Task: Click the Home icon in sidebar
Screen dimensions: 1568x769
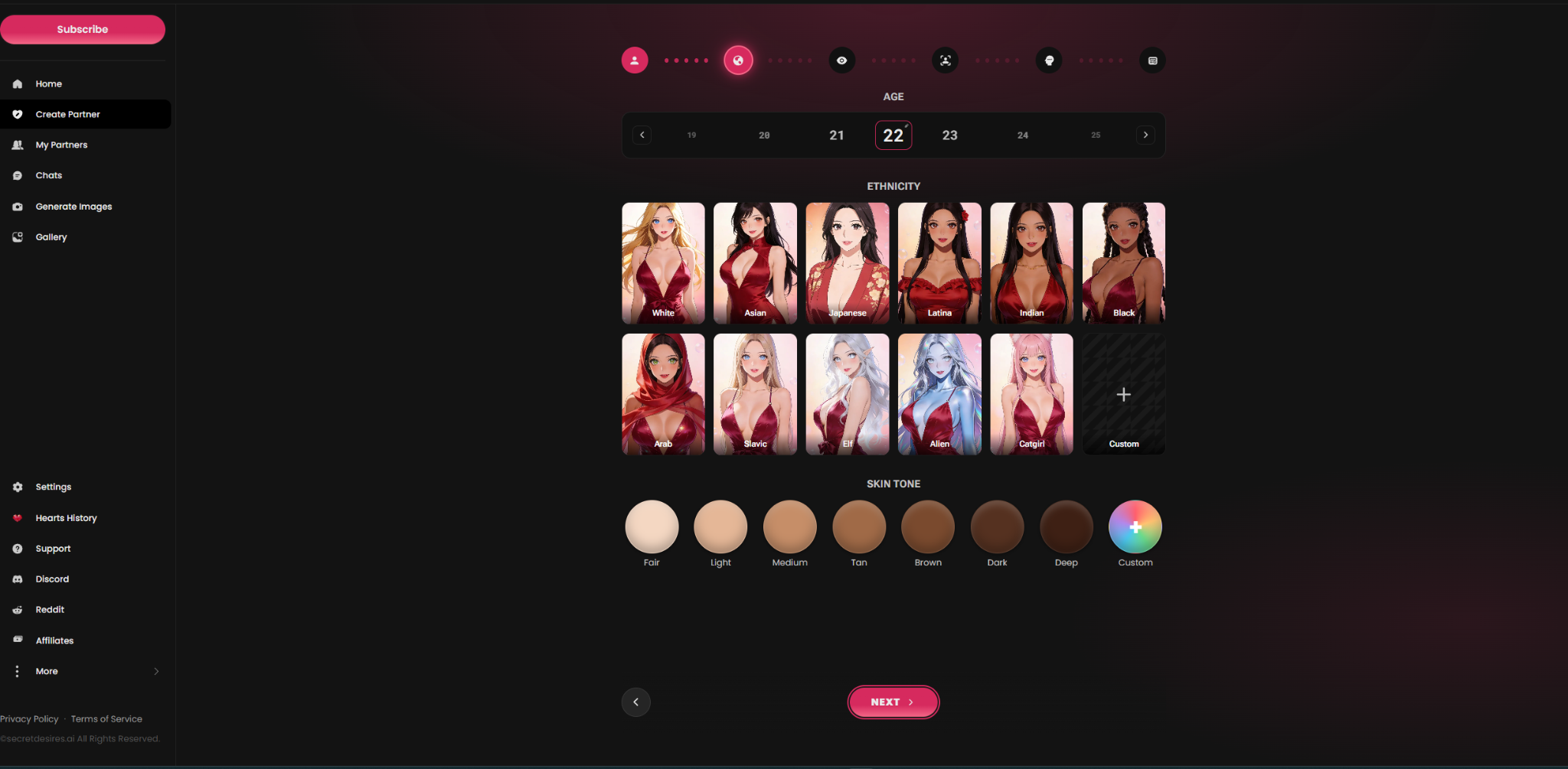Action: click(18, 84)
